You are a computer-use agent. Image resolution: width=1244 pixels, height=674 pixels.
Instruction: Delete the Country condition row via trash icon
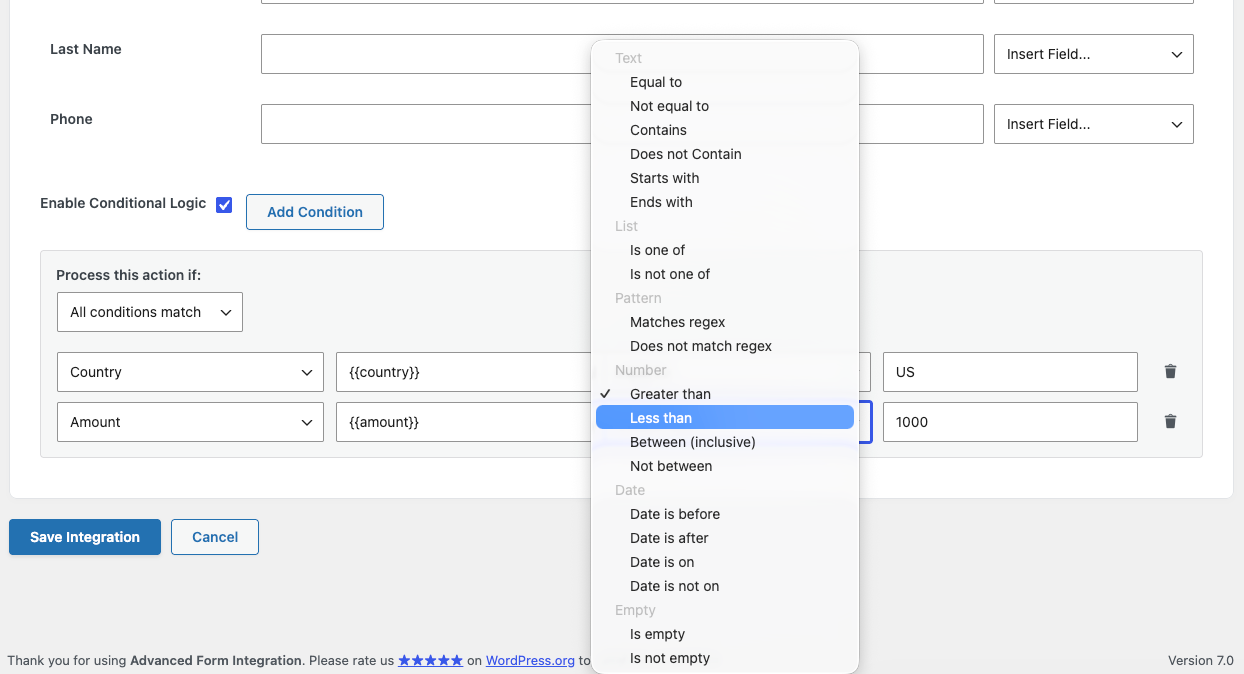click(1170, 371)
